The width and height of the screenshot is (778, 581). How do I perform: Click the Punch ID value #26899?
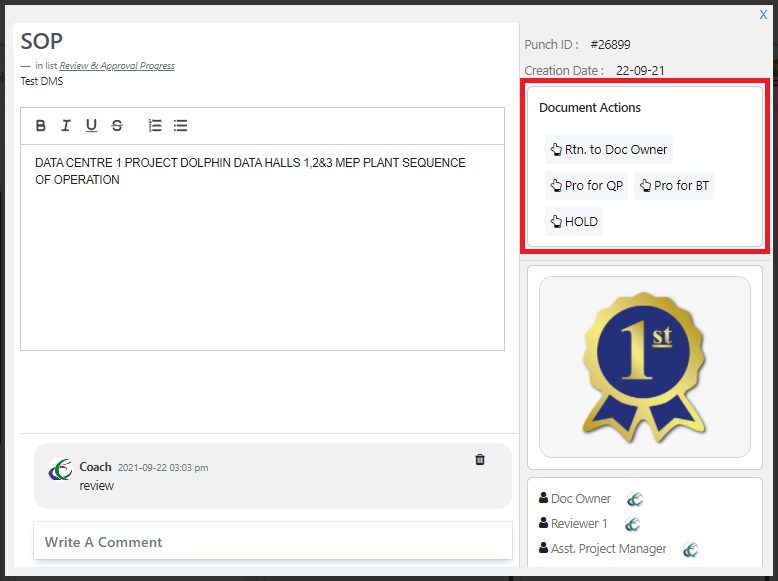[x=610, y=45]
